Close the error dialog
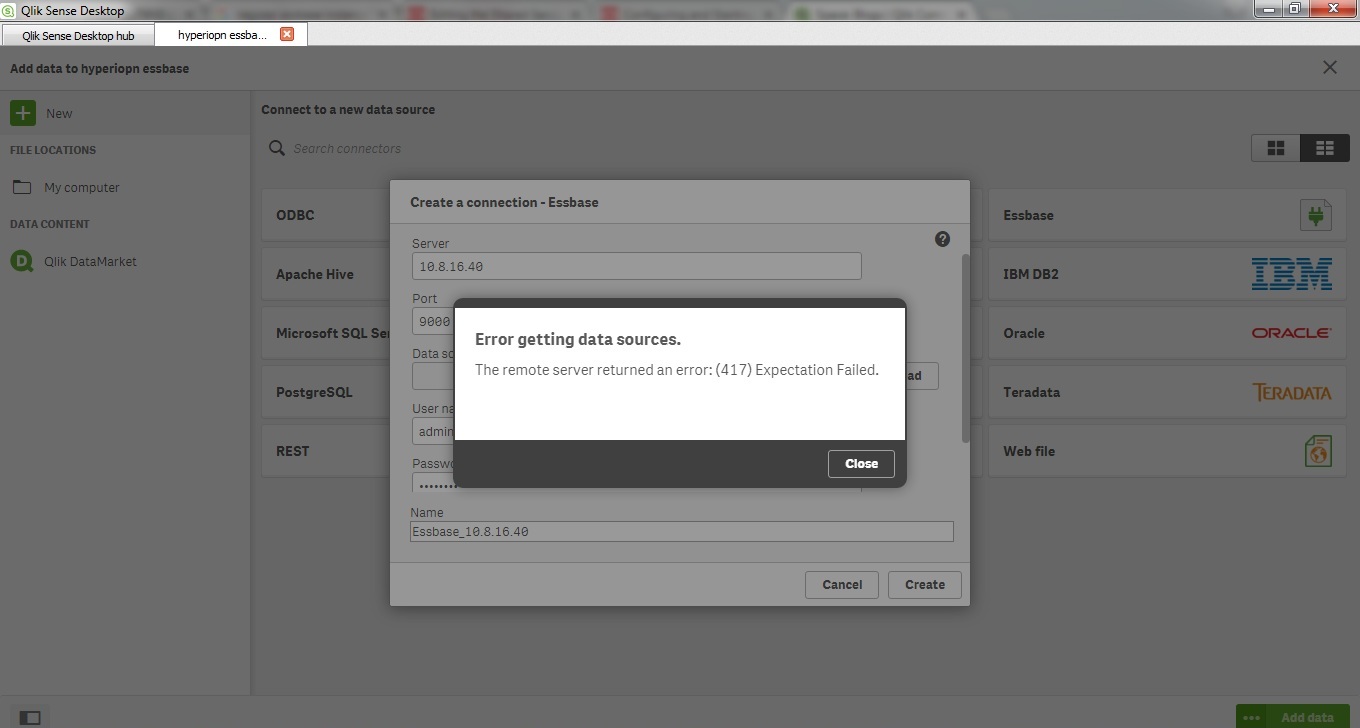 (x=861, y=464)
